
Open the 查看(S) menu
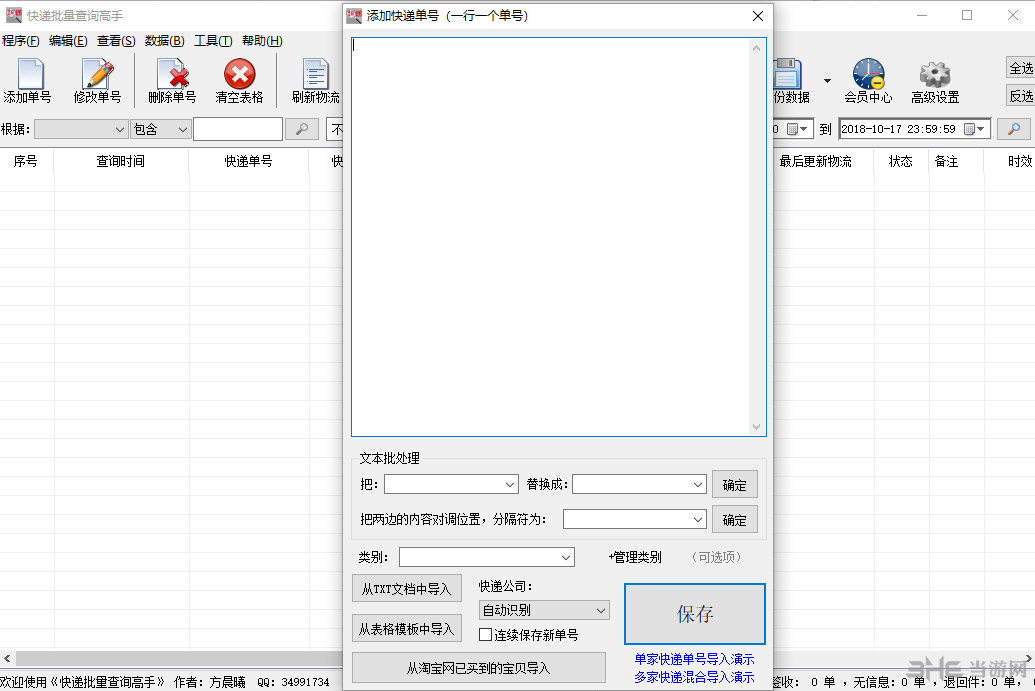point(116,41)
